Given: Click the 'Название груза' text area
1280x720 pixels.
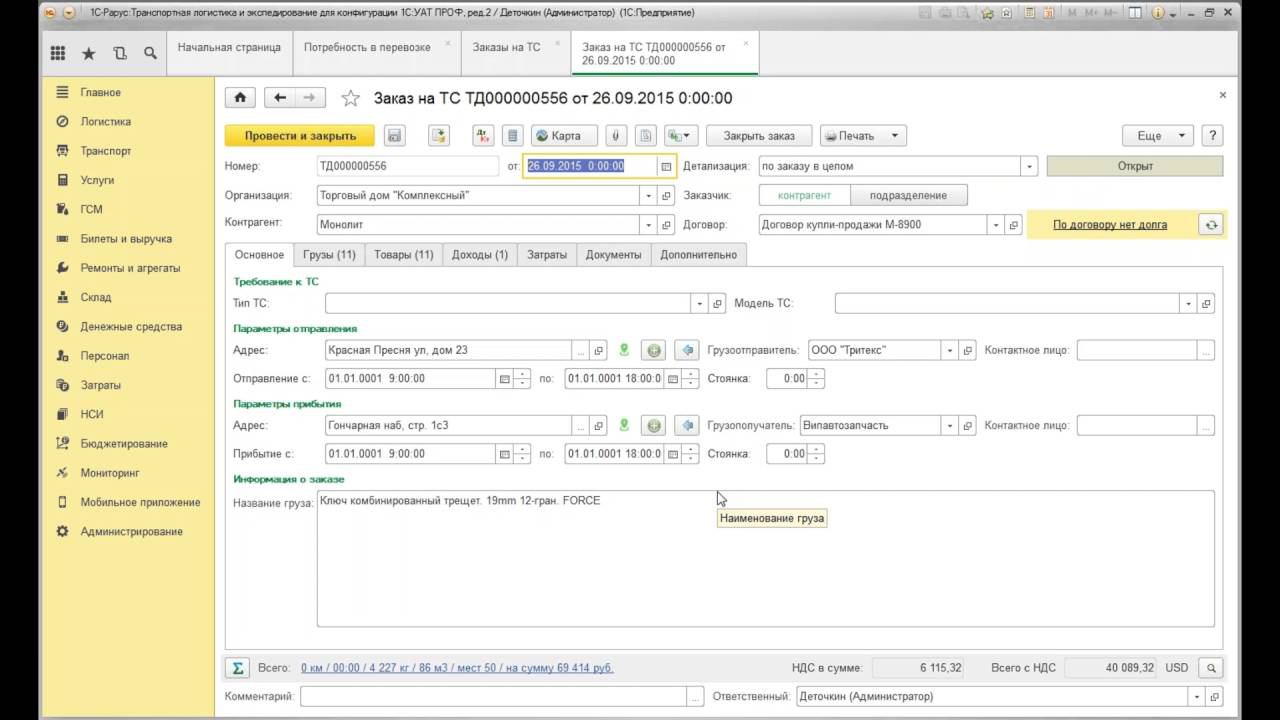Looking at the screenshot, I should 766,559.
